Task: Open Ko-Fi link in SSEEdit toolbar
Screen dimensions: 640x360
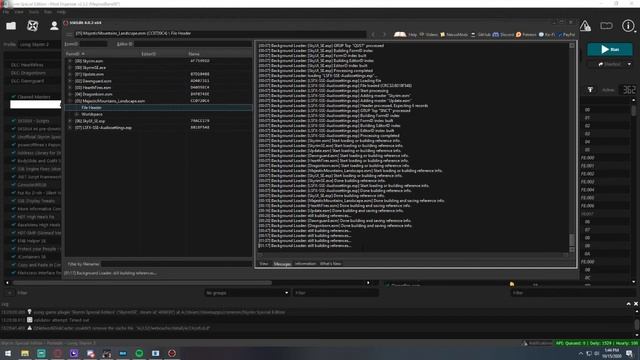Action: tap(547, 35)
